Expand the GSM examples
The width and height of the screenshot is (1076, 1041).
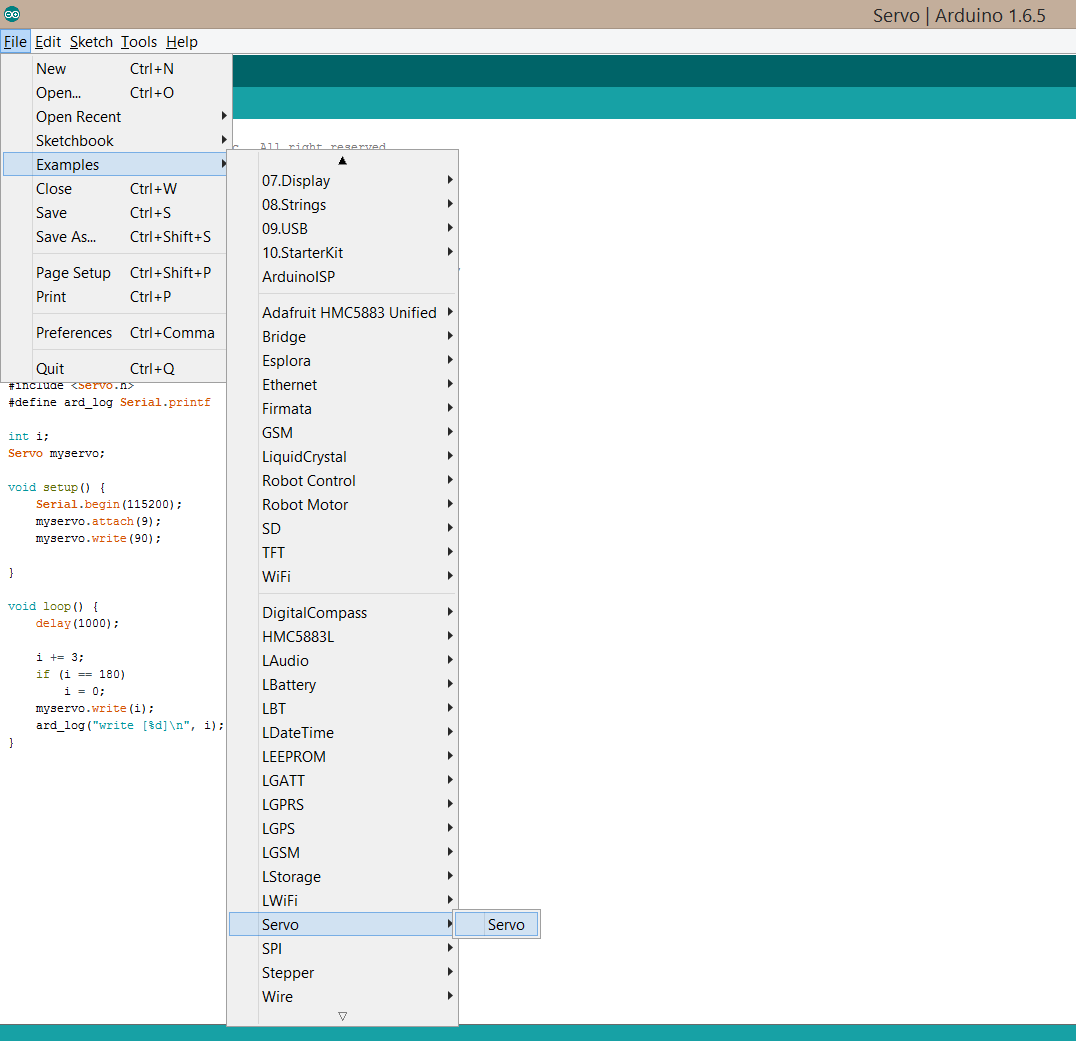tap(342, 433)
